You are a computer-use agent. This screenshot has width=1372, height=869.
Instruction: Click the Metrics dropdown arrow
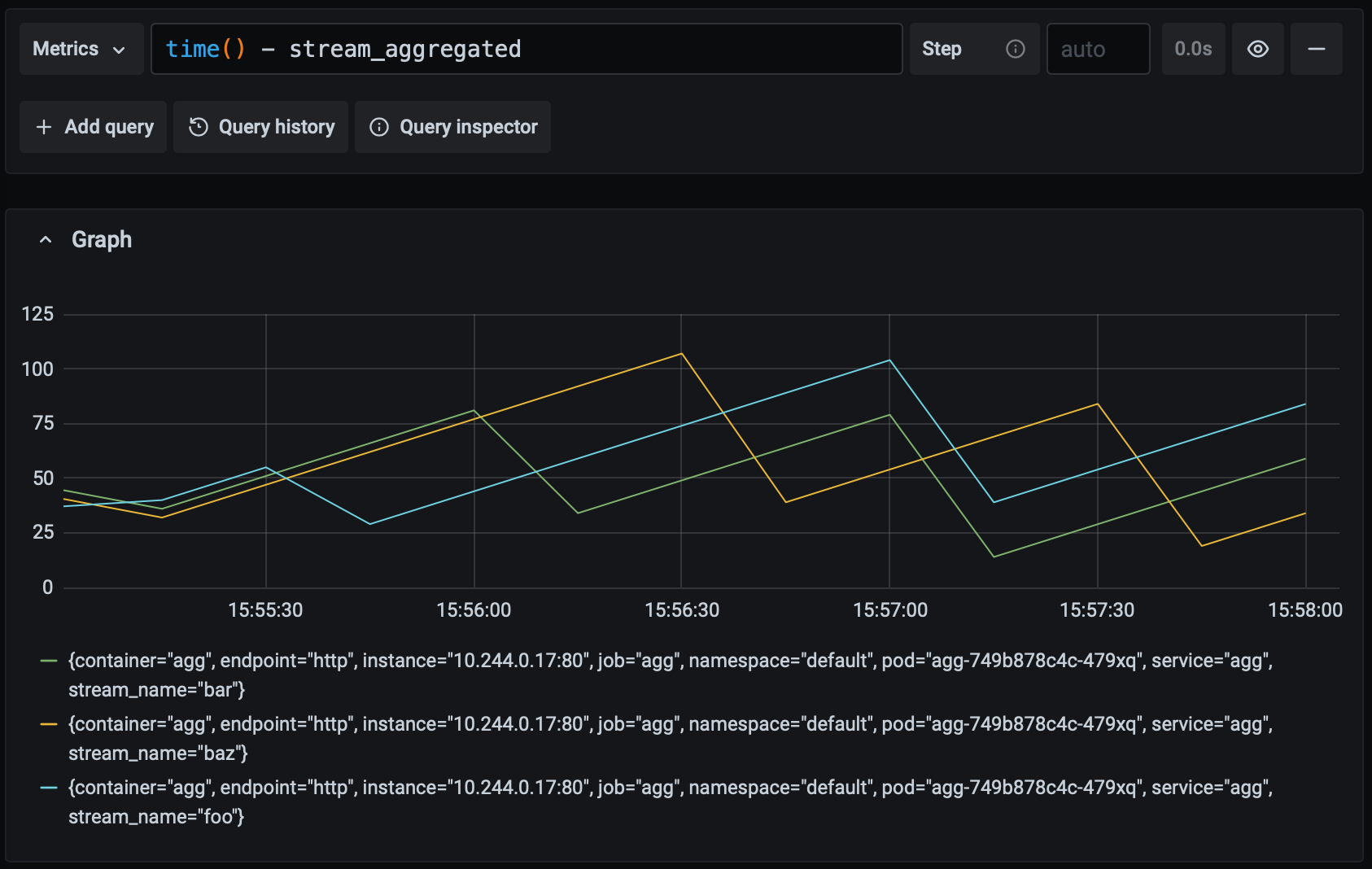[120, 50]
